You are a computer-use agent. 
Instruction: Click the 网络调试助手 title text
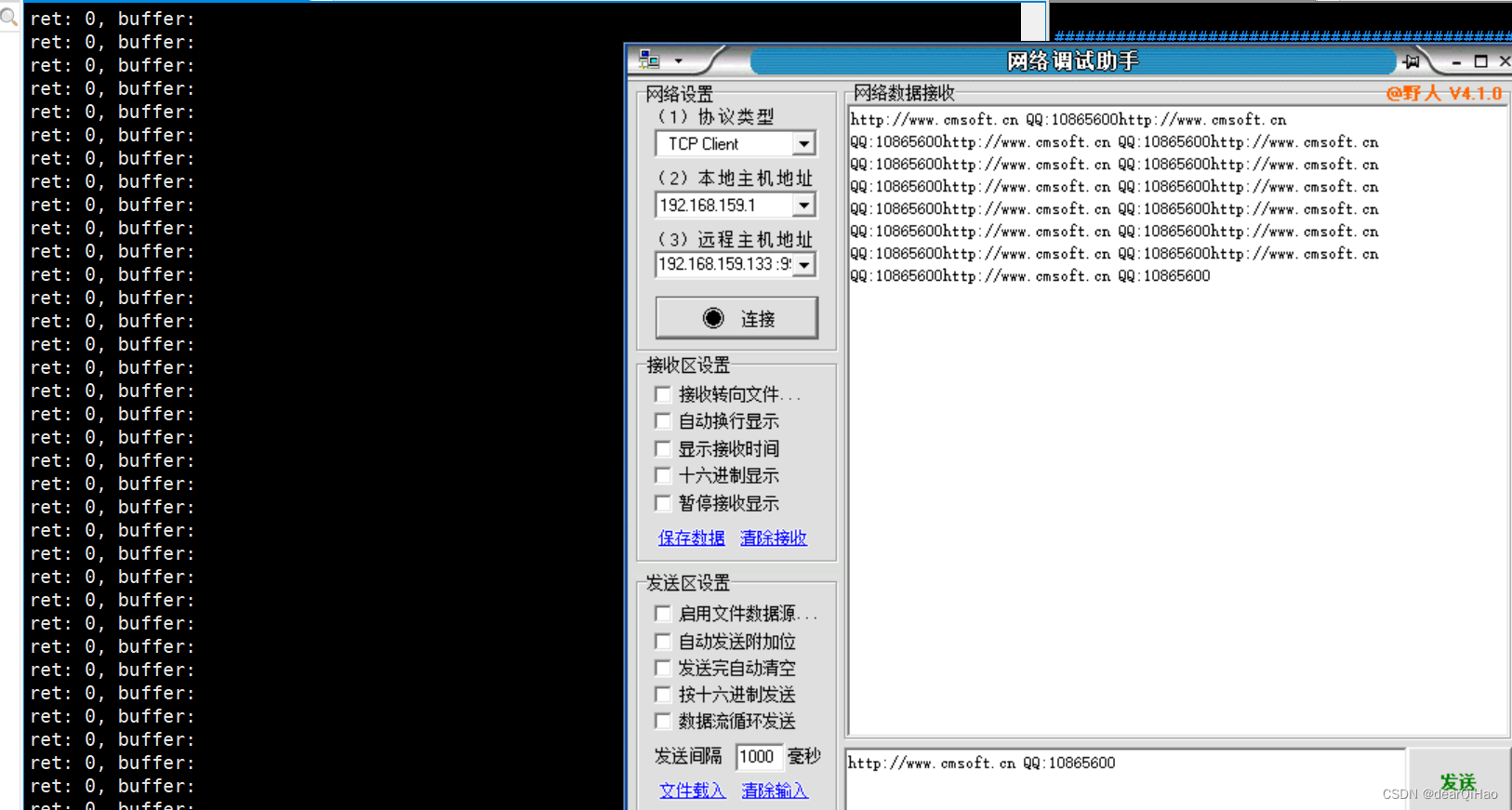1072,61
